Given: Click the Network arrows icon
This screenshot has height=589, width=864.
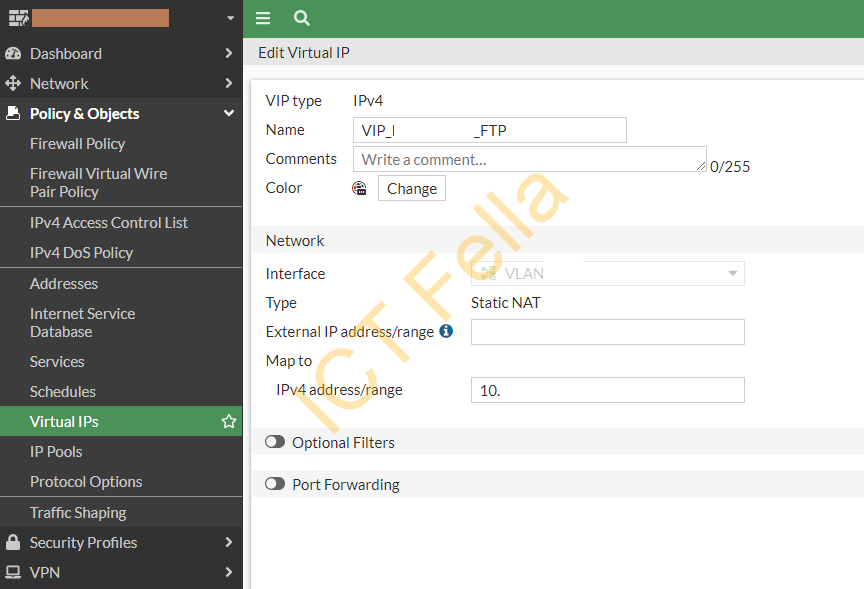Looking at the screenshot, I should [x=13, y=83].
